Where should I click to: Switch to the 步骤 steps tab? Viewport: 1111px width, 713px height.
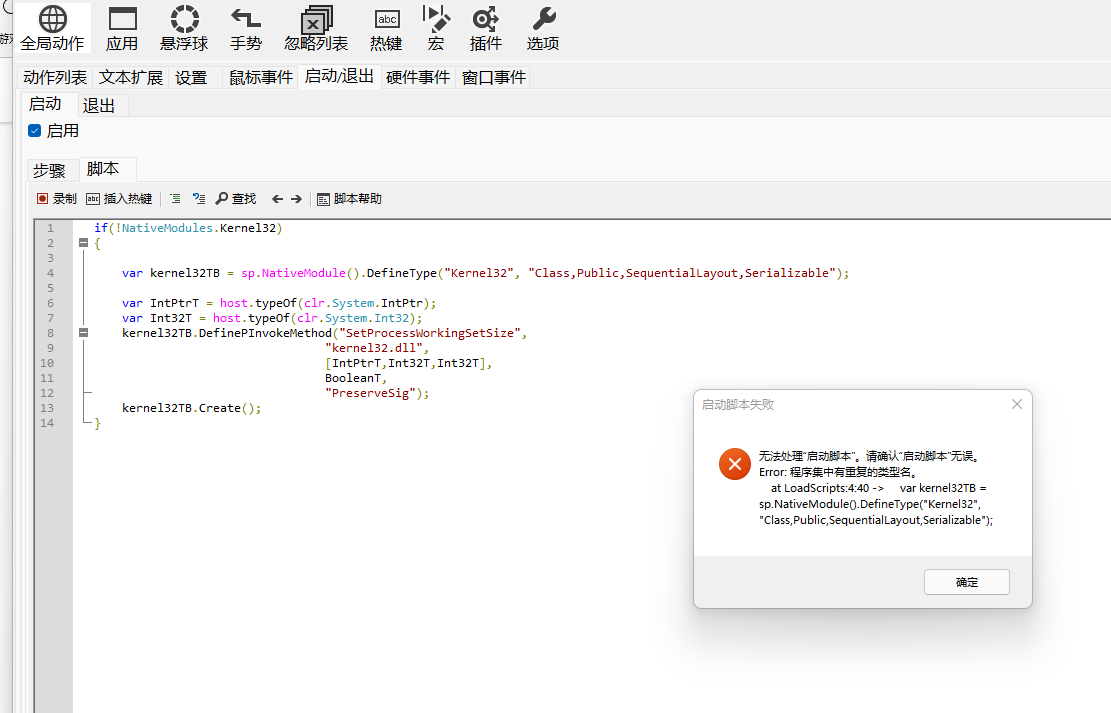[49, 170]
